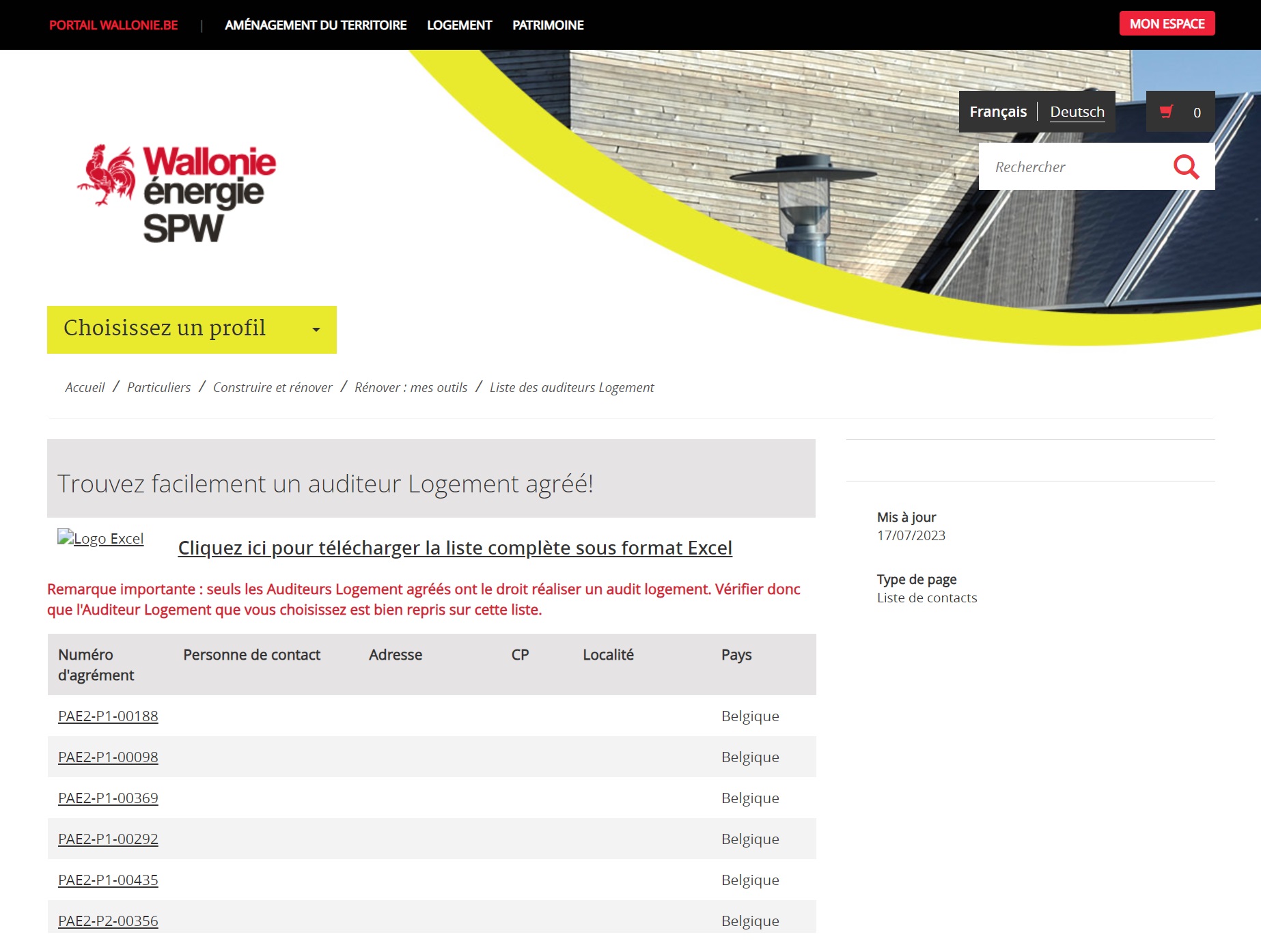1261x952 pixels.
Task: Open auditor PAE2-P1-00435
Action: [x=108, y=880]
